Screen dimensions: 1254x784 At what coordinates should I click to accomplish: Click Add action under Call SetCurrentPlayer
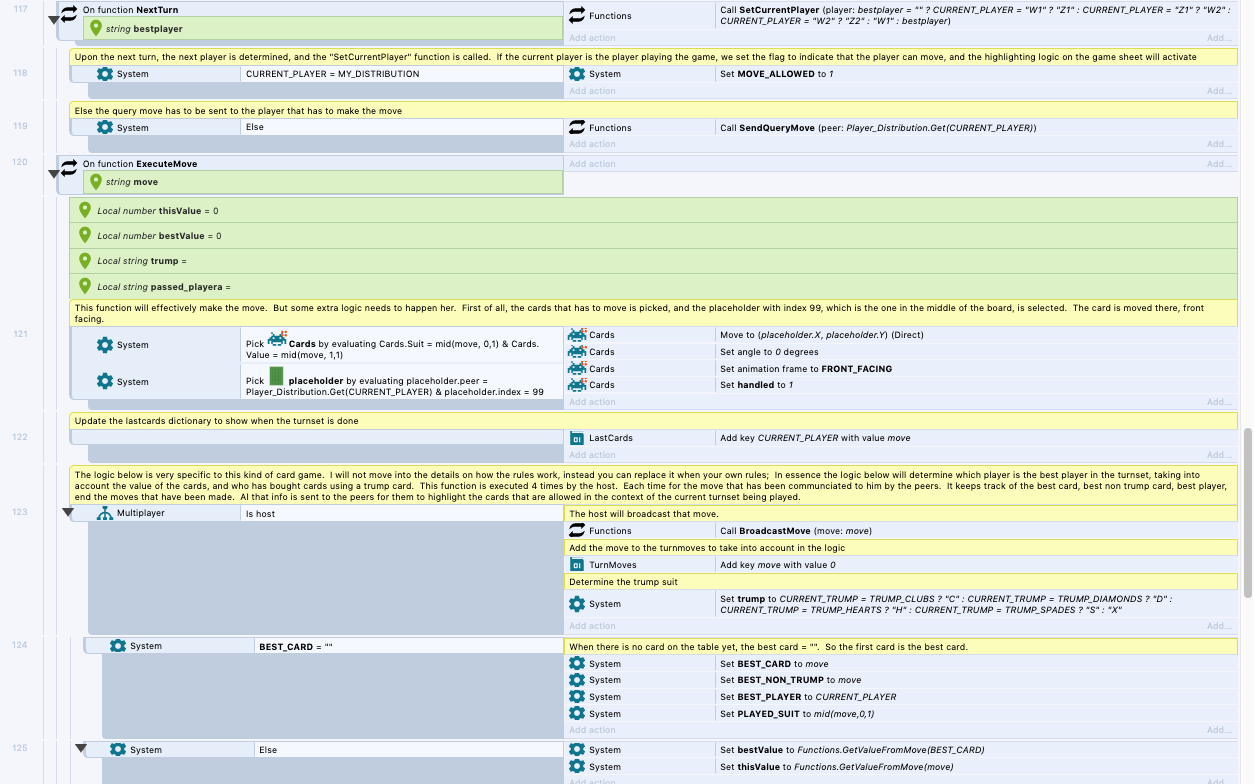click(592, 38)
